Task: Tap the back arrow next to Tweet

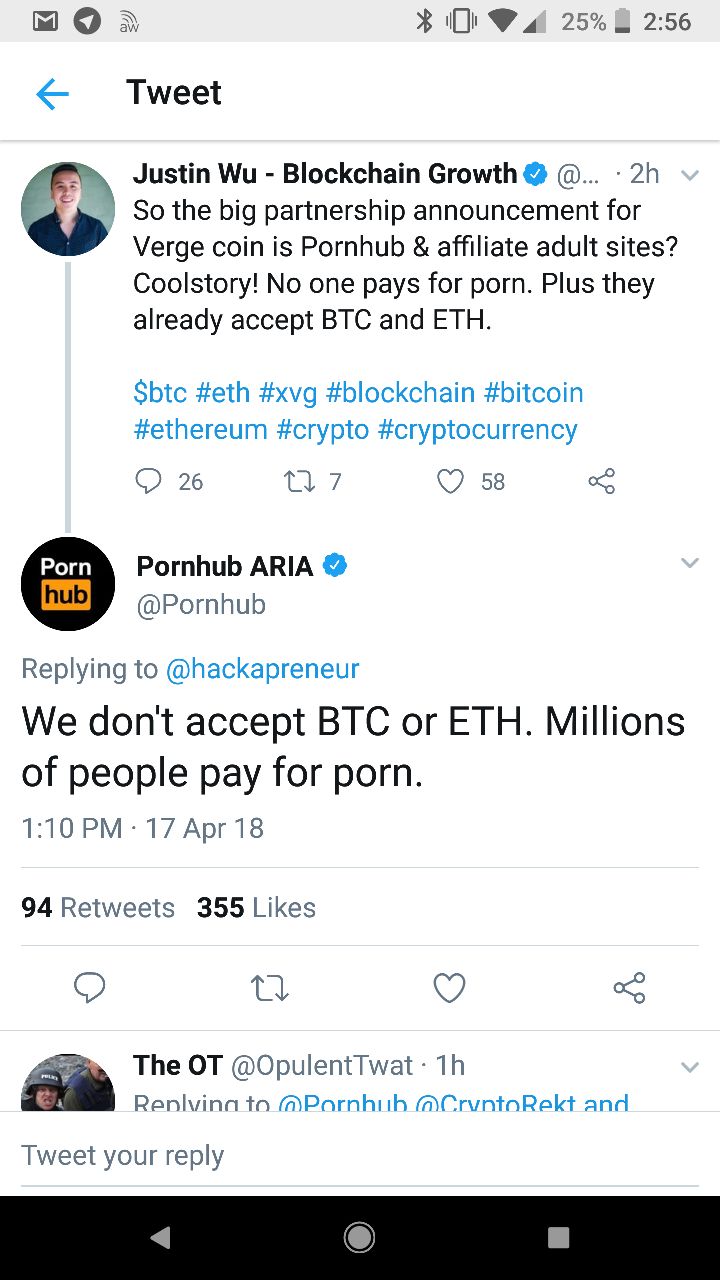Action: [x=52, y=94]
